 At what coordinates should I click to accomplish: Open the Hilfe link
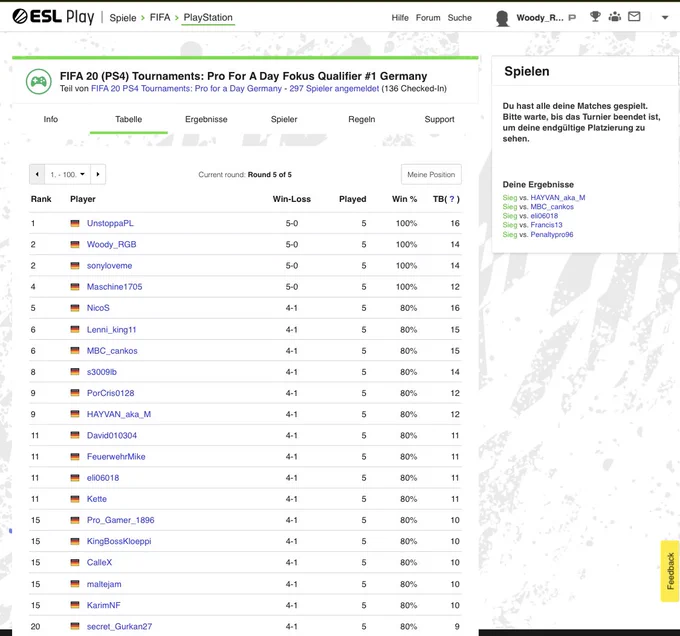[400, 18]
